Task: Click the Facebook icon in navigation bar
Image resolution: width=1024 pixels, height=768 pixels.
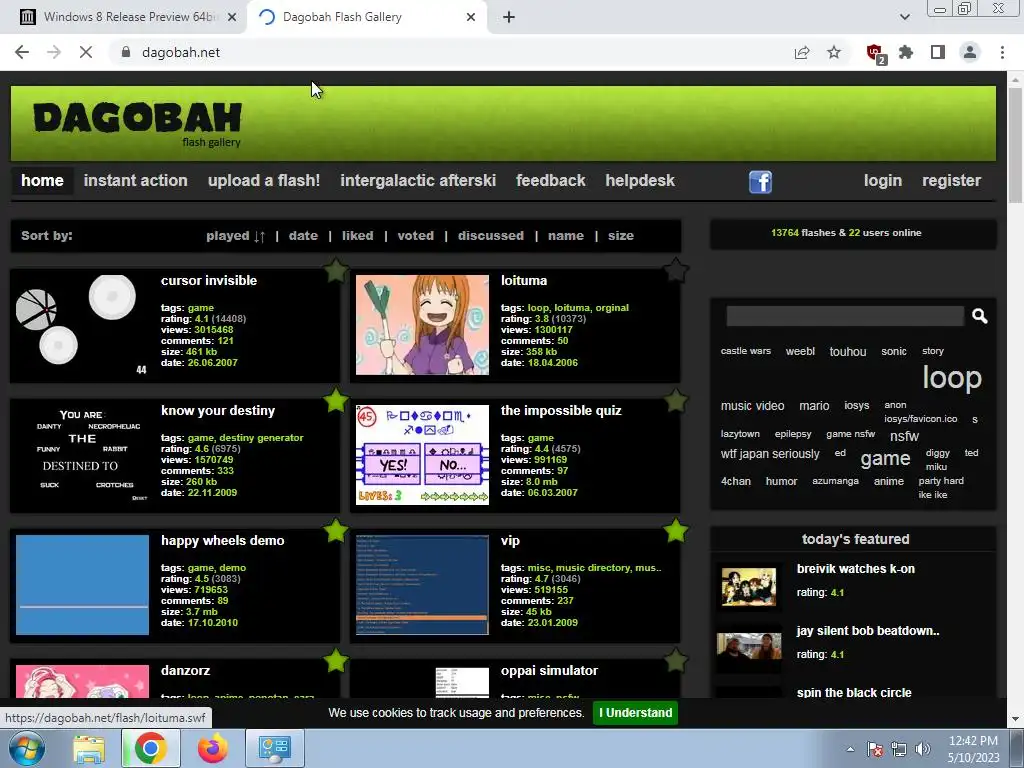Action: click(x=760, y=182)
